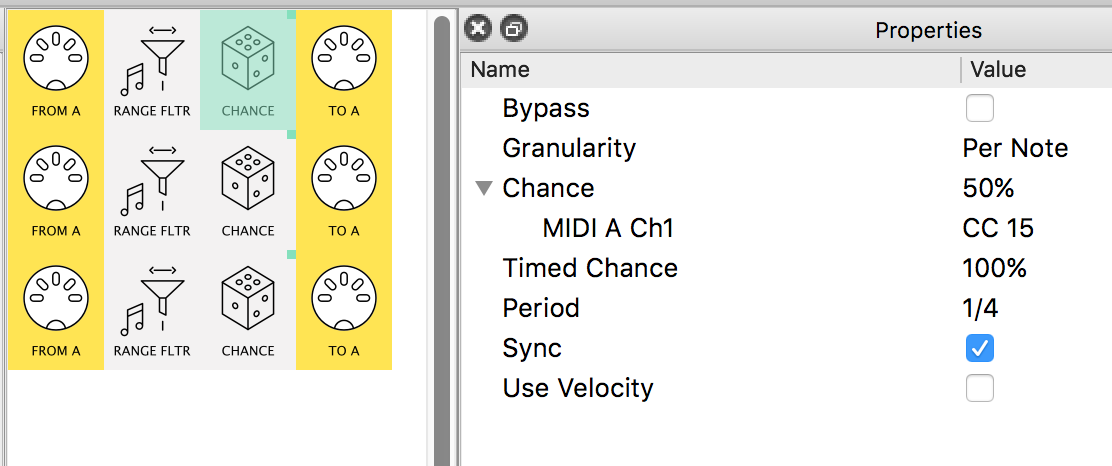Click the CC 15 mapping value
Image resolution: width=1112 pixels, height=466 pixels.
tap(998, 228)
